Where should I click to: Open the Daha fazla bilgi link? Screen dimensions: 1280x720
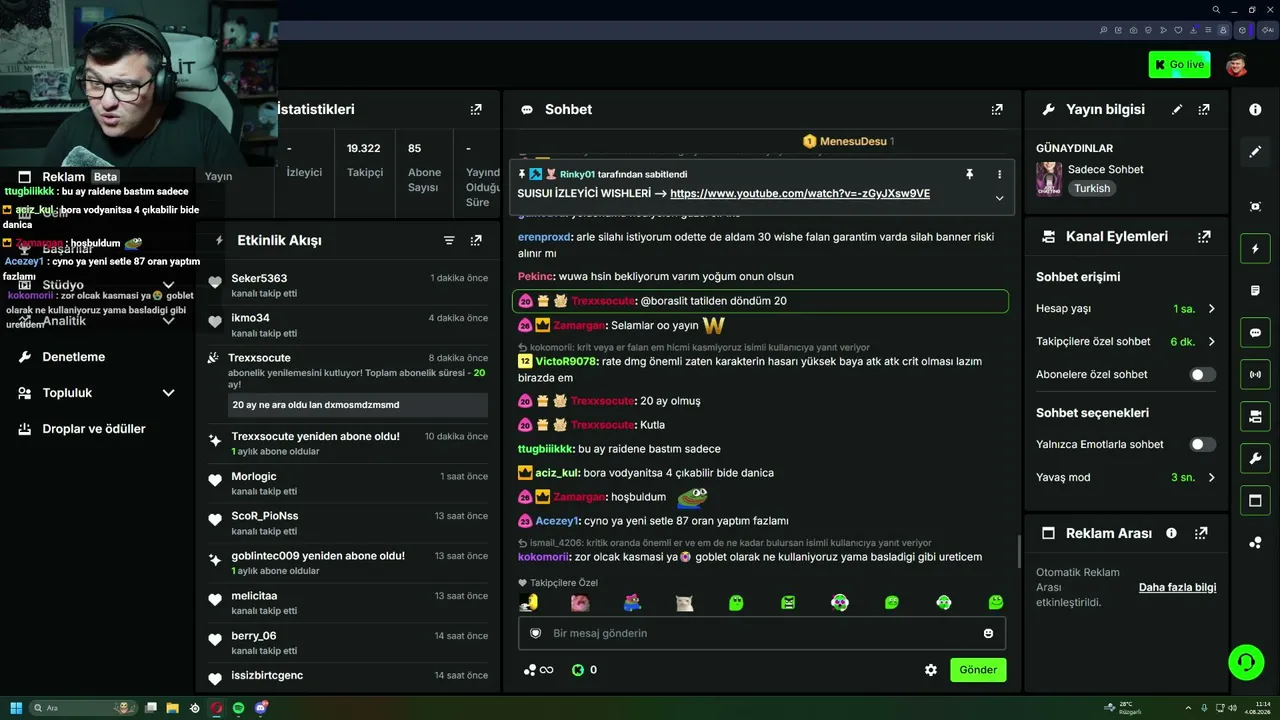[1177, 587]
